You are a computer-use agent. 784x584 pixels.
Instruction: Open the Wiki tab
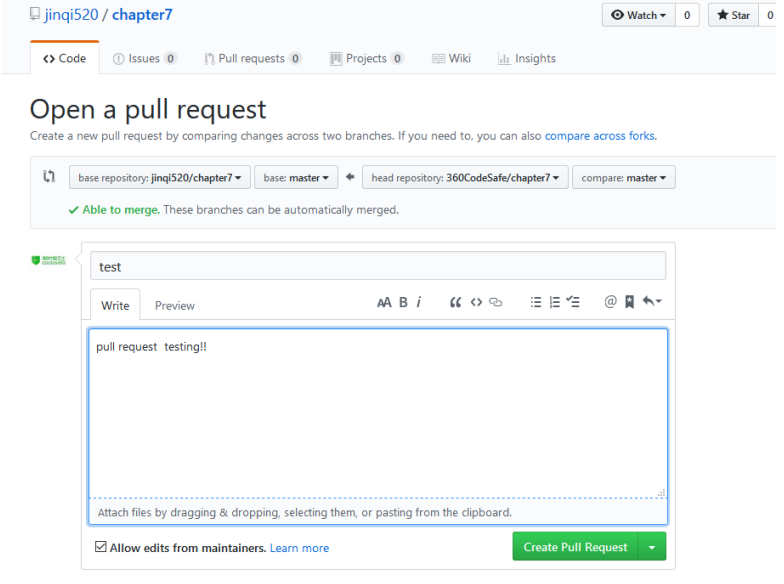451,58
